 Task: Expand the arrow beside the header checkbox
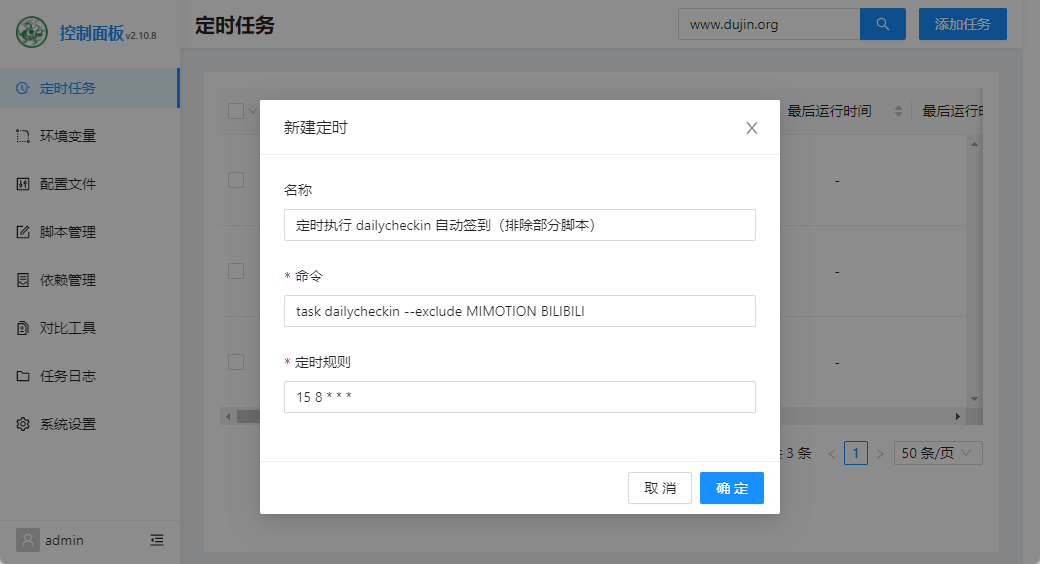(253, 111)
